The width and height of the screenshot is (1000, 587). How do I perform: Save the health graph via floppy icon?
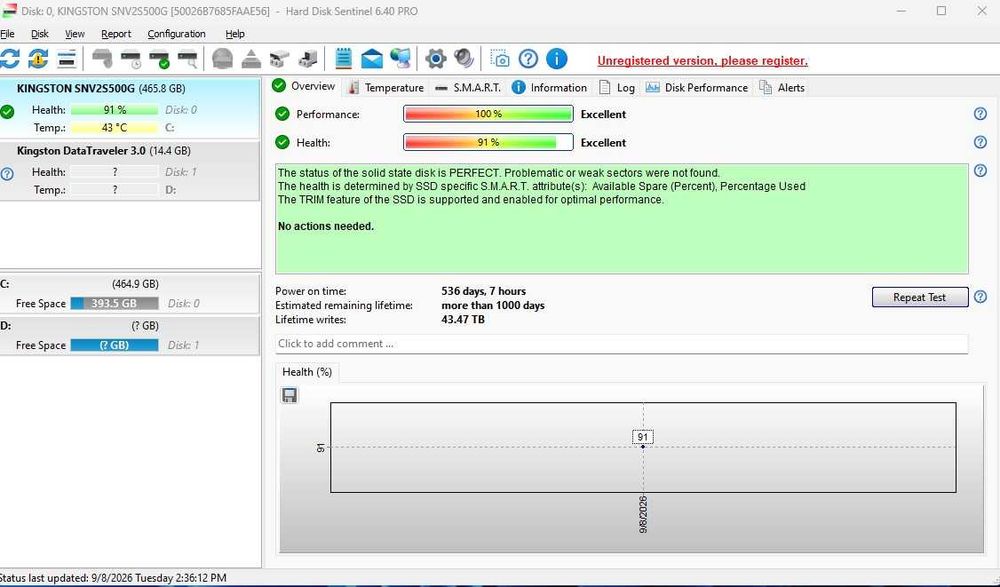[290, 396]
